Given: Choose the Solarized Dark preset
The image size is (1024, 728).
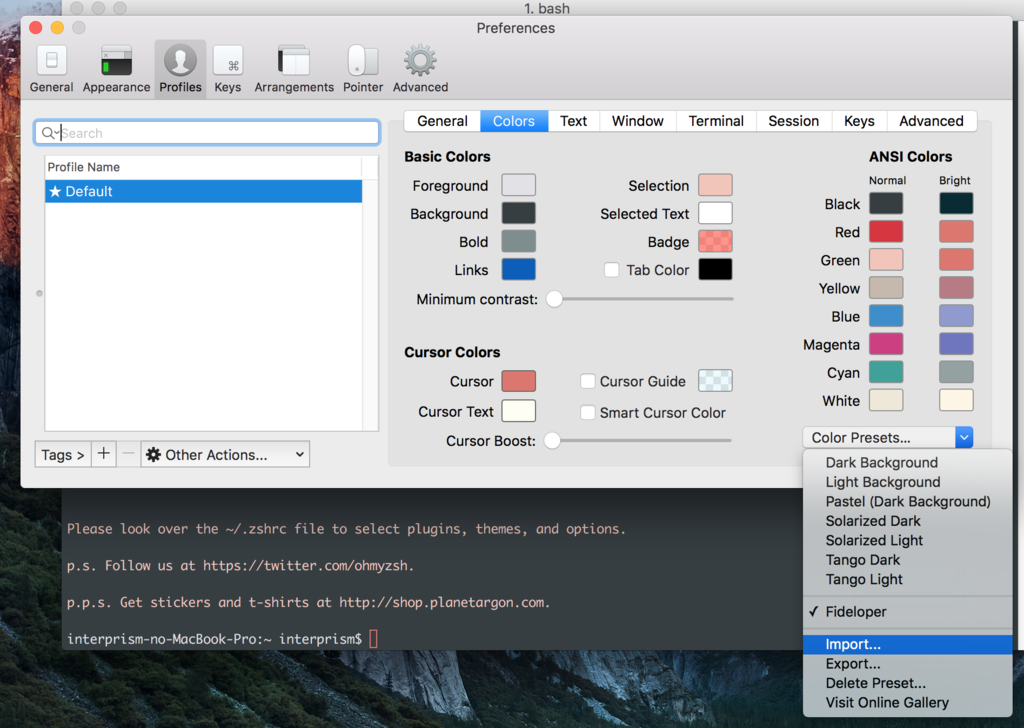Looking at the screenshot, I should pyautogui.click(x=908, y=521).
